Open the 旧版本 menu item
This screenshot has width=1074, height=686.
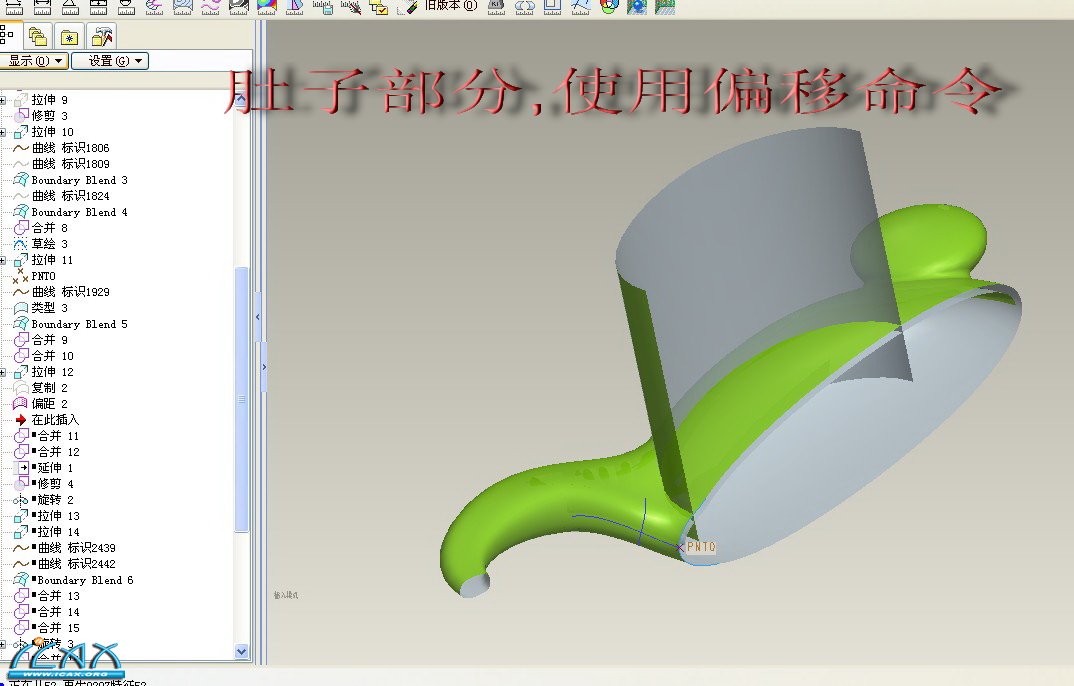tap(451, 5)
